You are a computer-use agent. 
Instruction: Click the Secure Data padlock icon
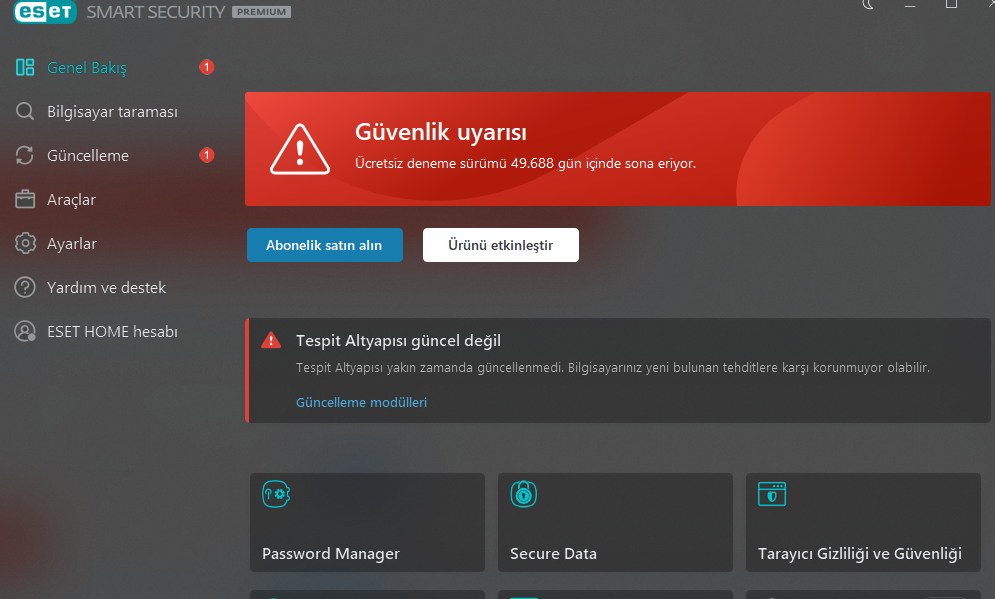tap(523, 493)
